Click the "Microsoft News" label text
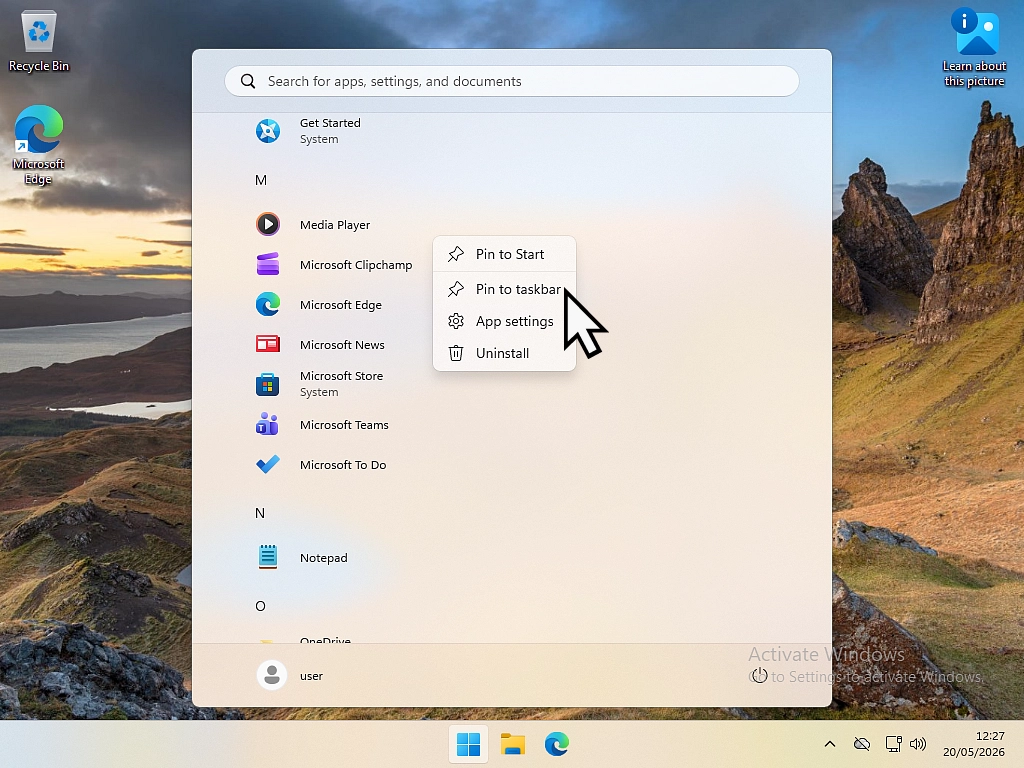The image size is (1024, 768). click(x=342, y=345)
